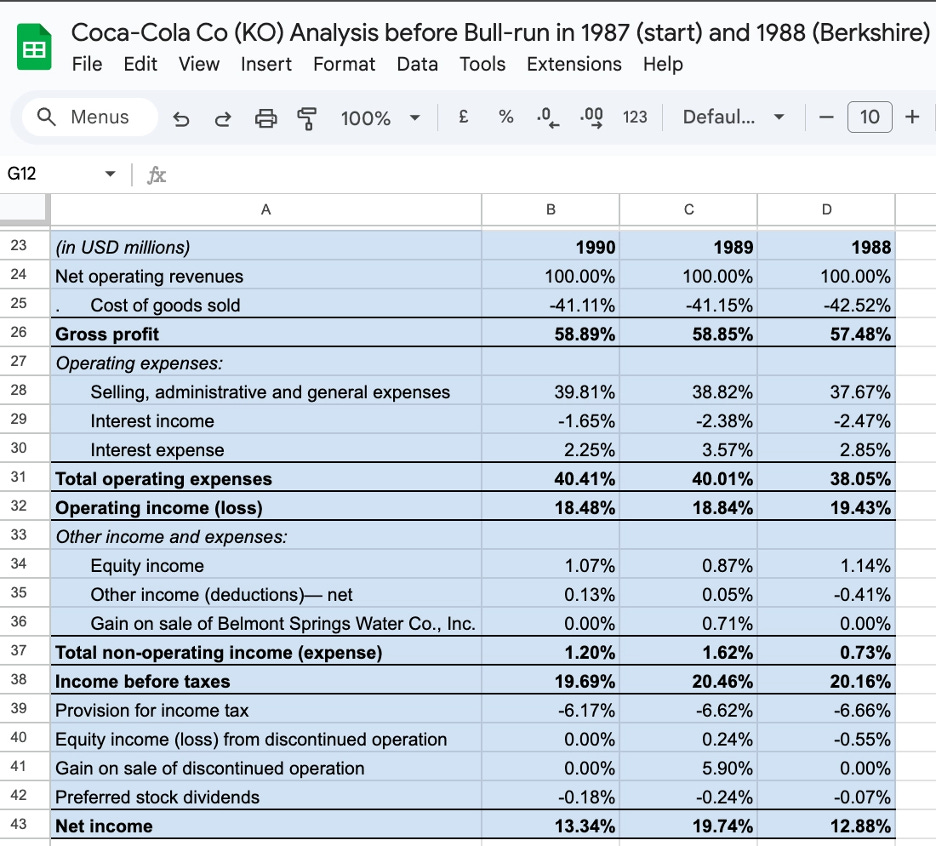Click the spreadsheet title Coca-Cola Co (KO) Analysis
The width and height of the screenshot is (936, 846).
[500, 33]
